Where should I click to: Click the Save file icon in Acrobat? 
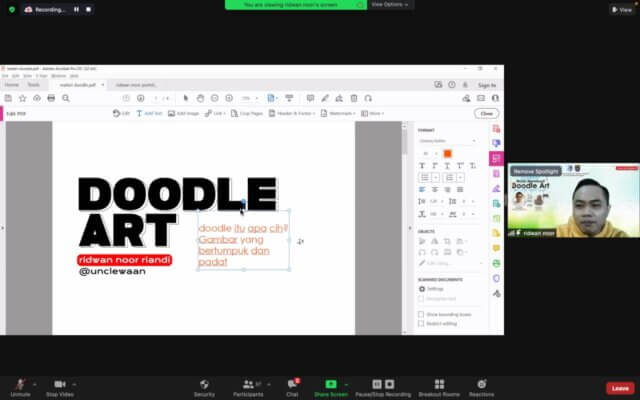8,98
